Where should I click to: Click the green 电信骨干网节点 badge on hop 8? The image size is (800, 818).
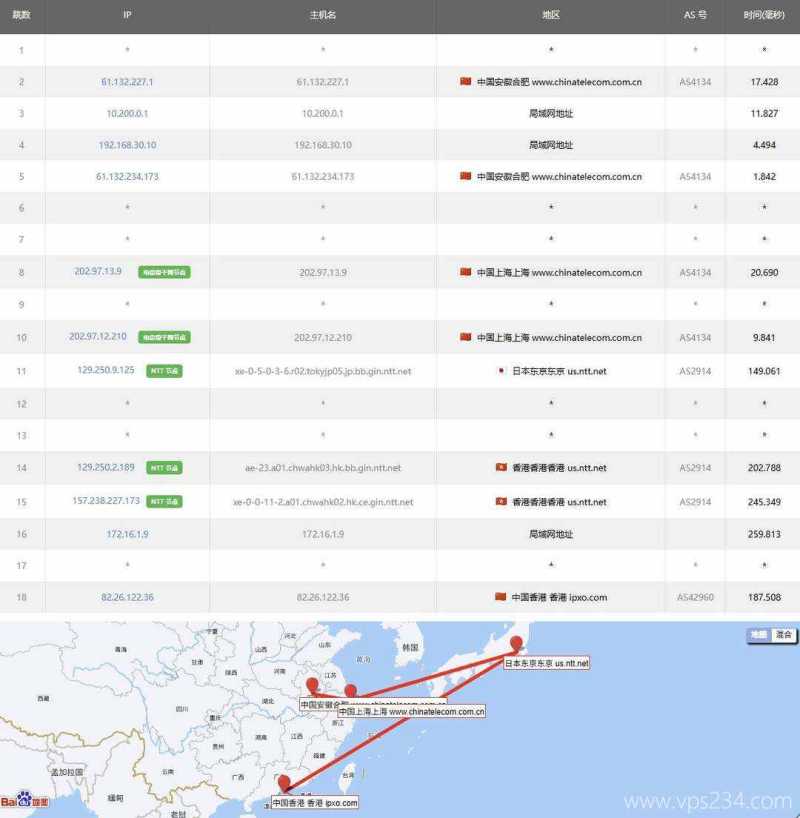tap(163, 272)
